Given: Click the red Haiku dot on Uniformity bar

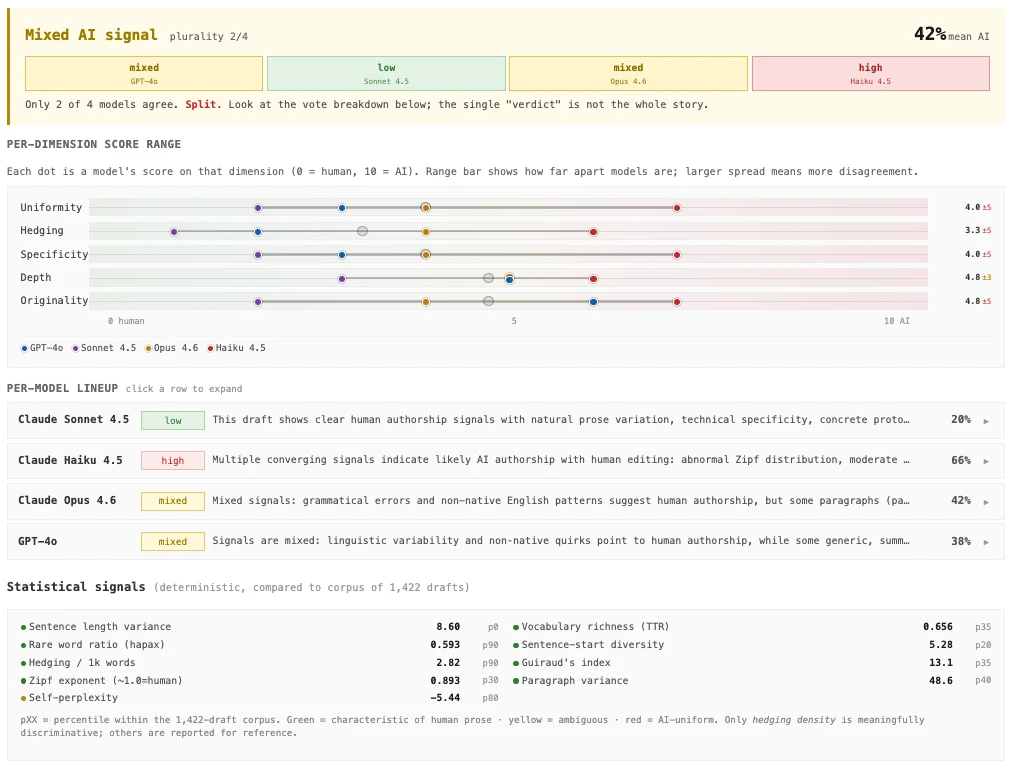Looking at the screenshot, I should click(676, 208).
